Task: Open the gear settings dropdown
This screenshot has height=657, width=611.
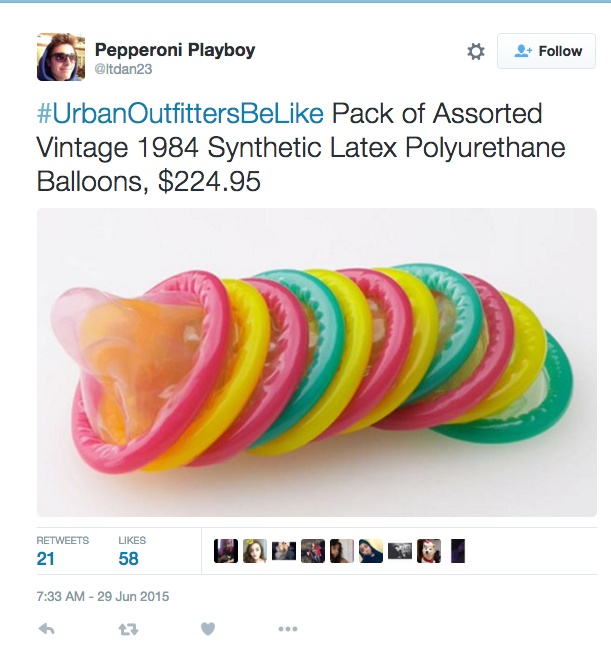Action: point(476,52)
